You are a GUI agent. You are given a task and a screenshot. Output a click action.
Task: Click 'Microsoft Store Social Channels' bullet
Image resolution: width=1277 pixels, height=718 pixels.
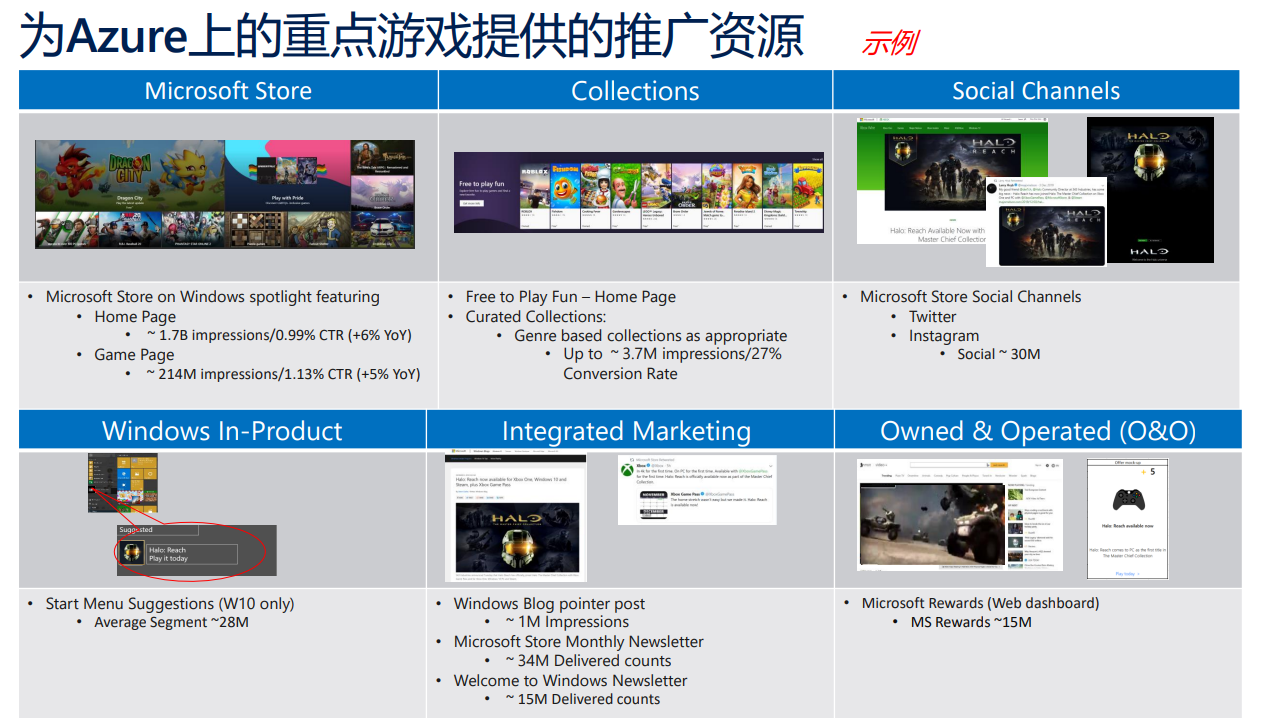(971, 296)
